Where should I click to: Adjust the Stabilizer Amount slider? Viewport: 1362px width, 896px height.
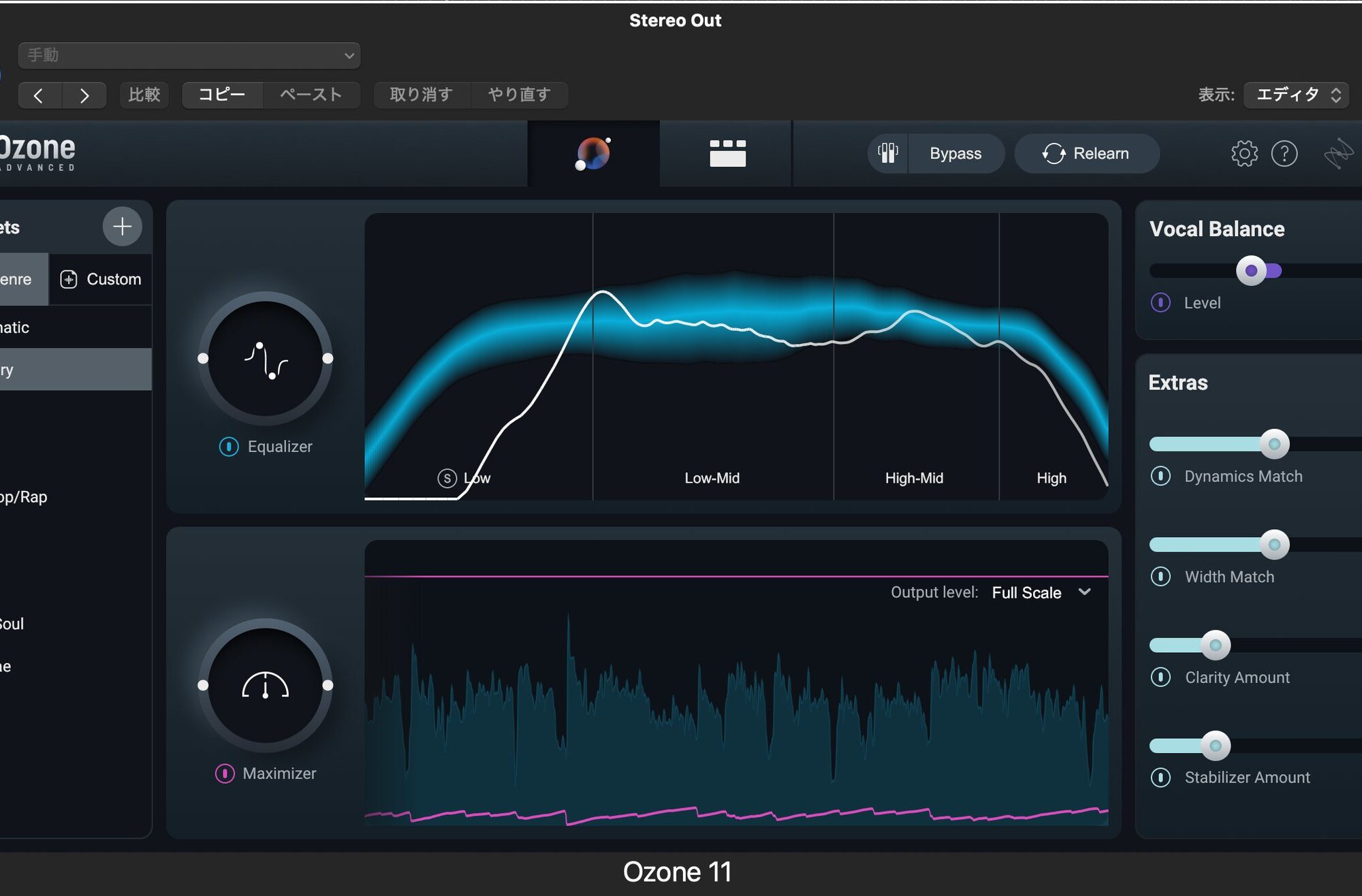pyautogui.click(x=1216, y=746)
